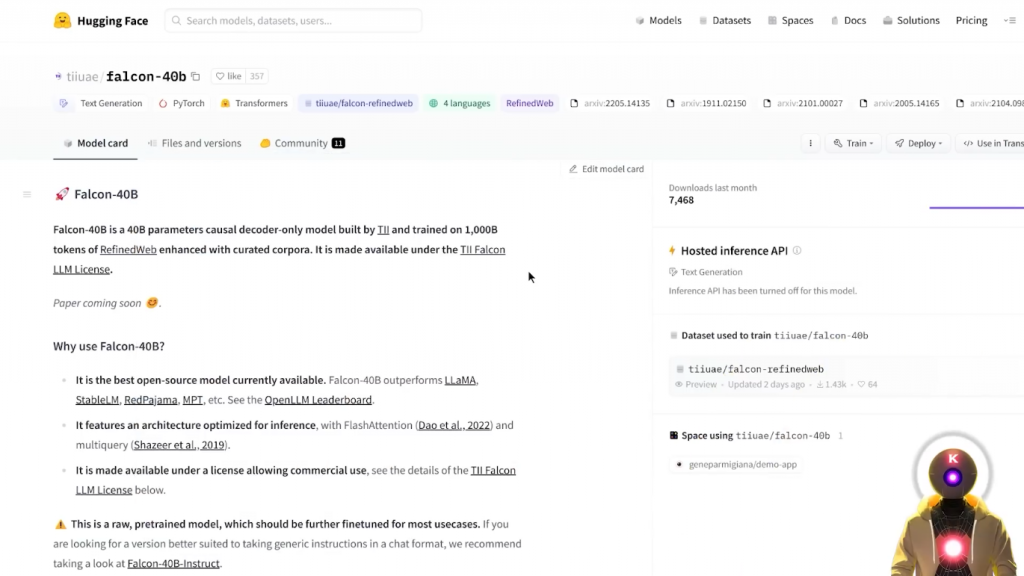
Task: Open the Solutions menu
Action: [911, 21]
